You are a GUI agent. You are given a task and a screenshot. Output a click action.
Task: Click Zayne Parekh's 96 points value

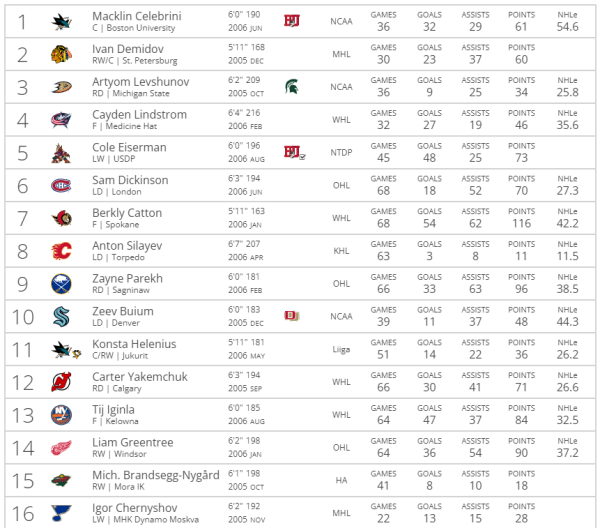tap(521, 289)
